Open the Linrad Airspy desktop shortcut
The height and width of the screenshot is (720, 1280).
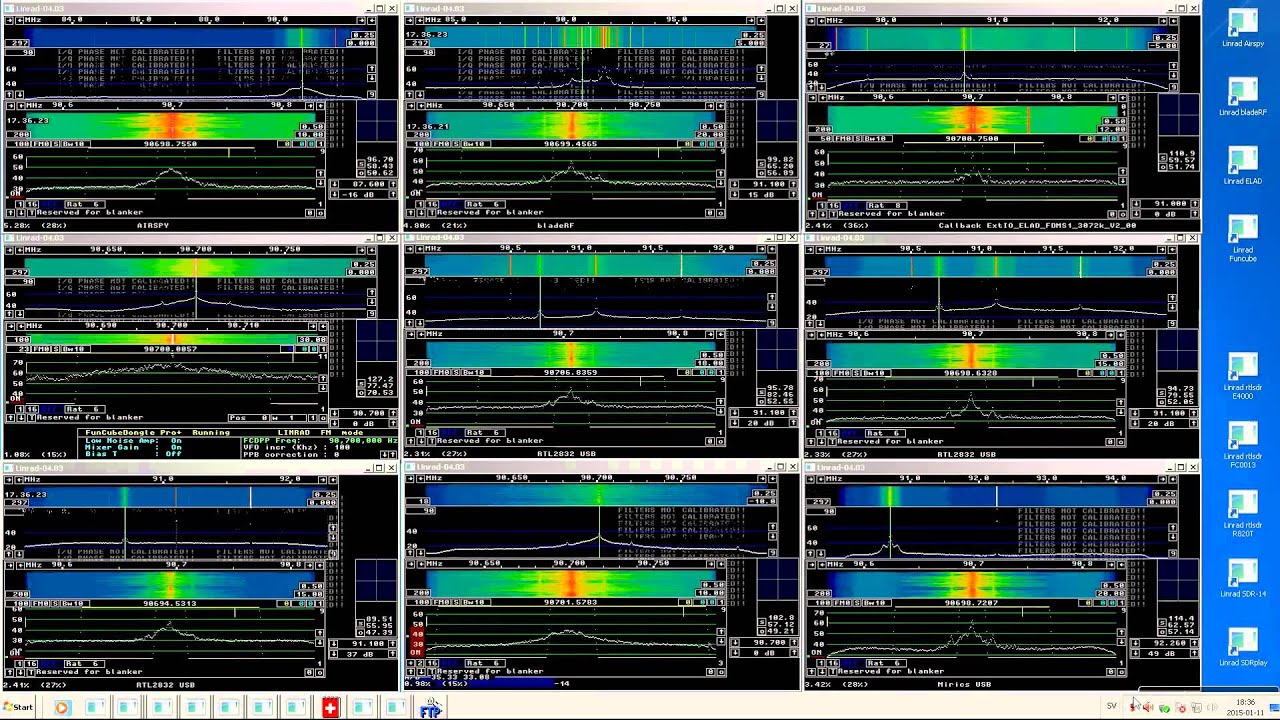pos(1242,26)
